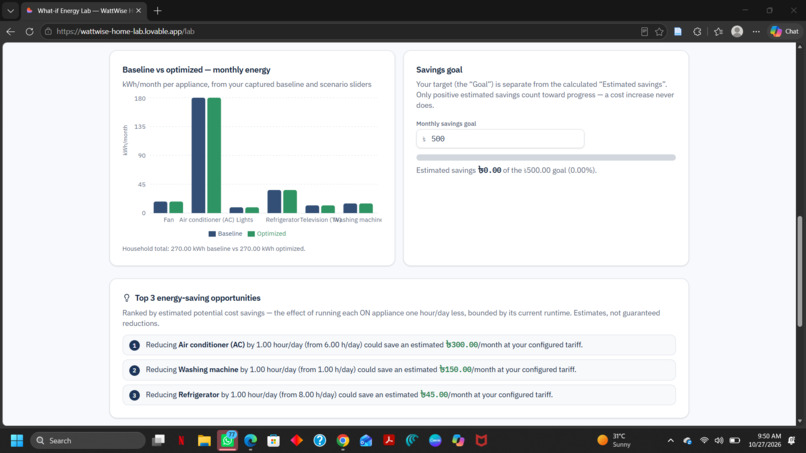Open Microsoft Store from taskbar
806x453 pixels.
tap(273, 441)
